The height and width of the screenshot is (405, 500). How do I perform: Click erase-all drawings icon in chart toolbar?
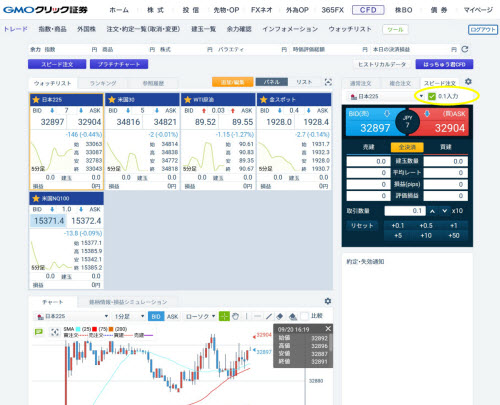click(x=292, y=316)
